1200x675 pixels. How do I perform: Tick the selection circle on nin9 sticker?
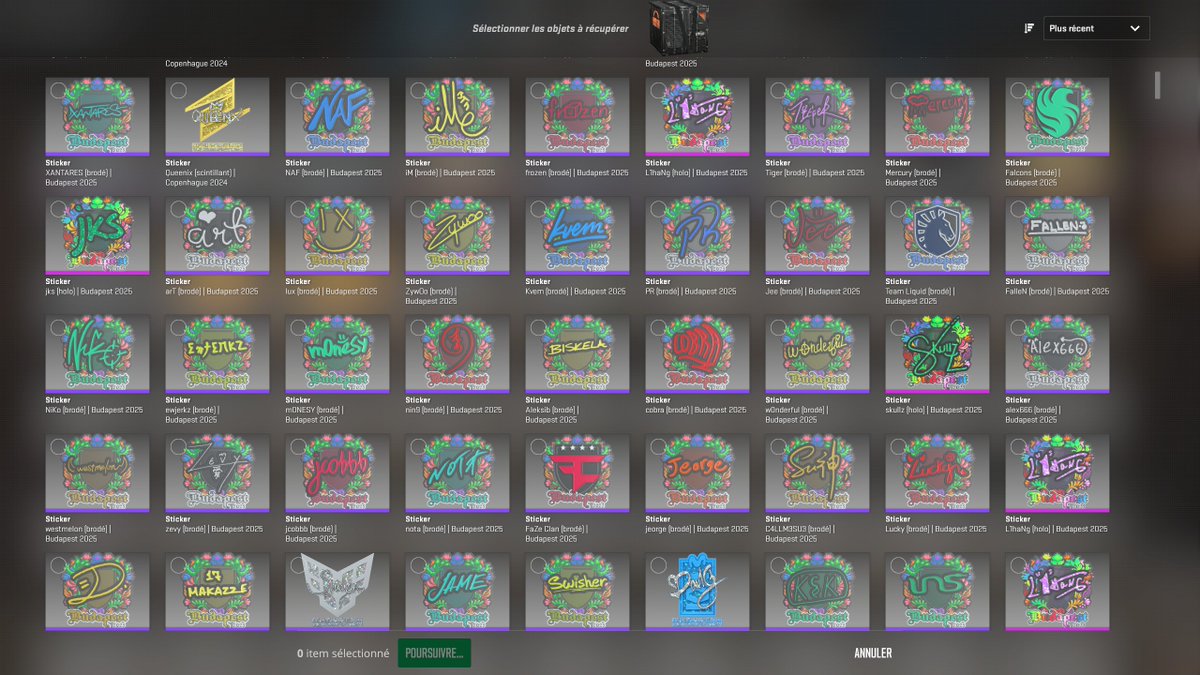pyautogui.click(x=418, y=328)
